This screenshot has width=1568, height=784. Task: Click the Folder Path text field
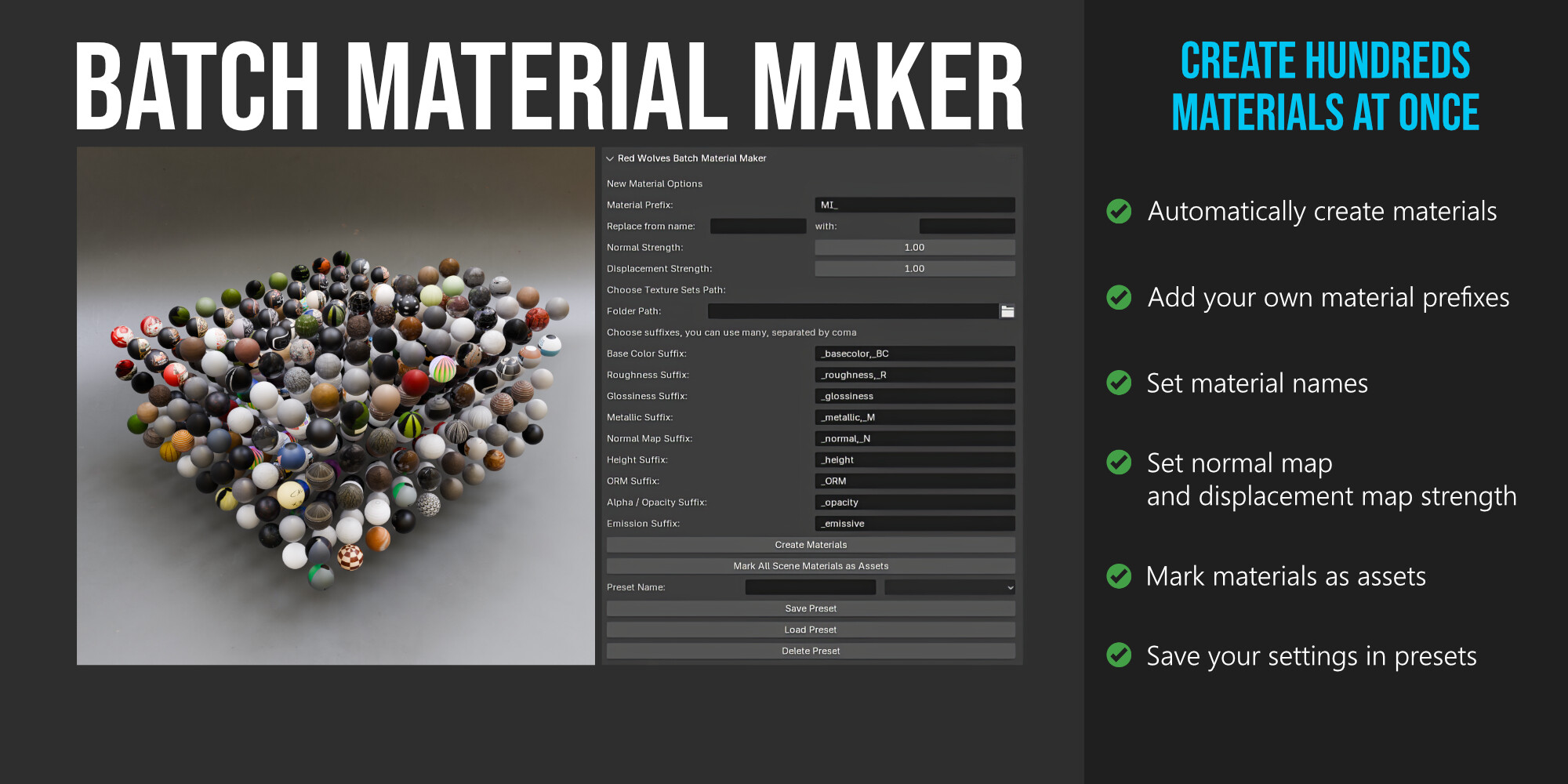click(x=853, y=311)
